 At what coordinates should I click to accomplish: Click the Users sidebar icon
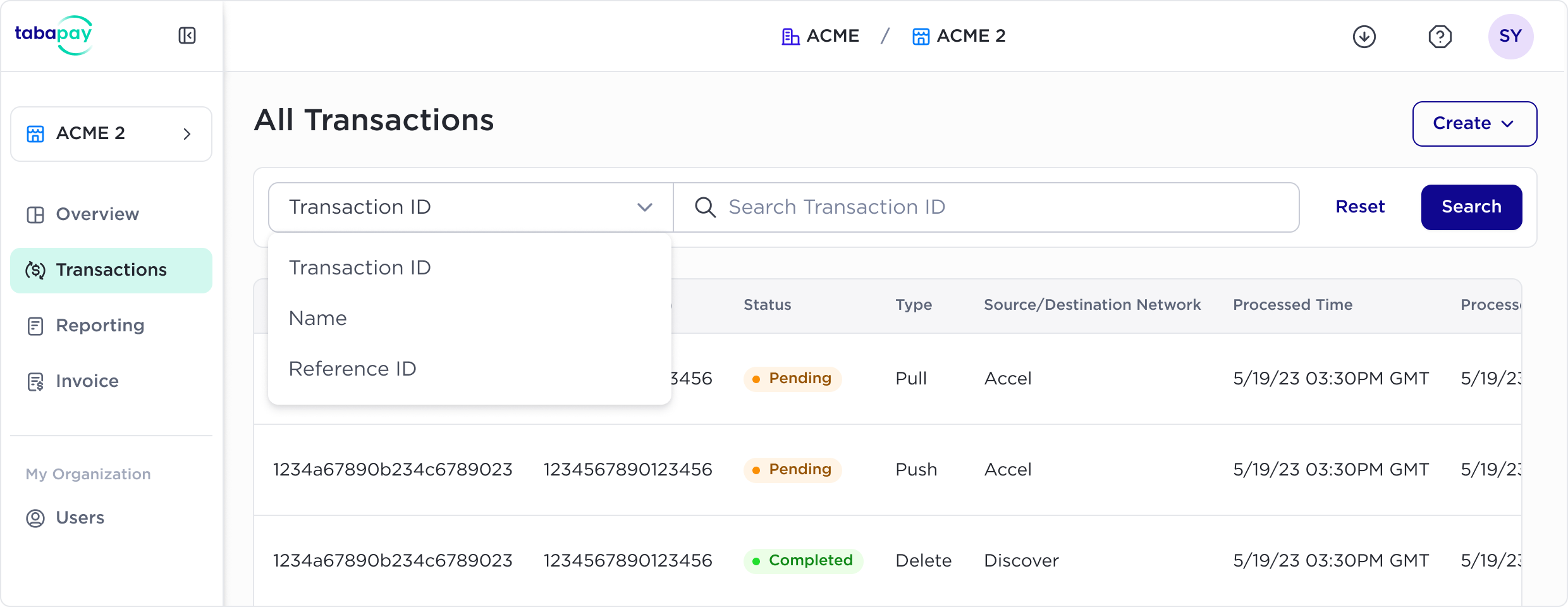coord(35,518)
